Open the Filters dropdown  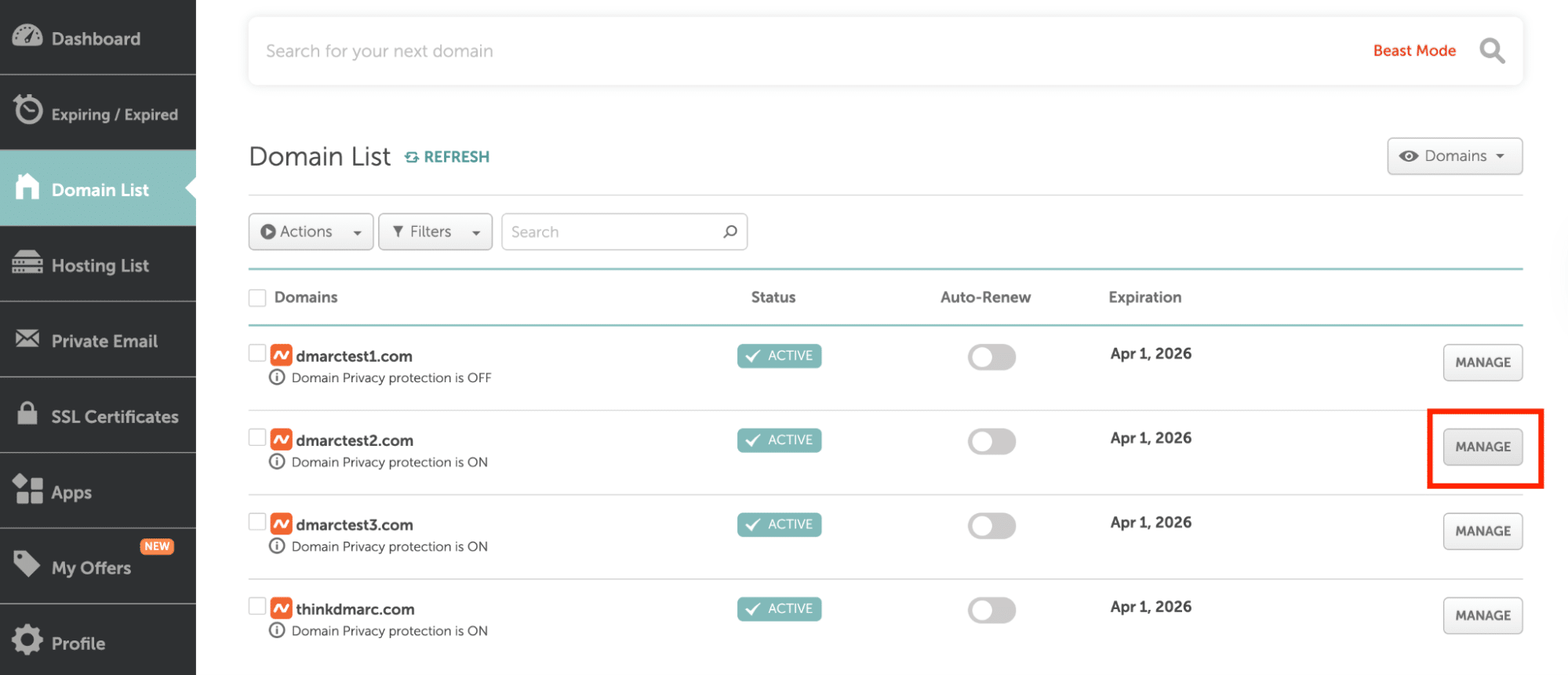pos(435,232)
